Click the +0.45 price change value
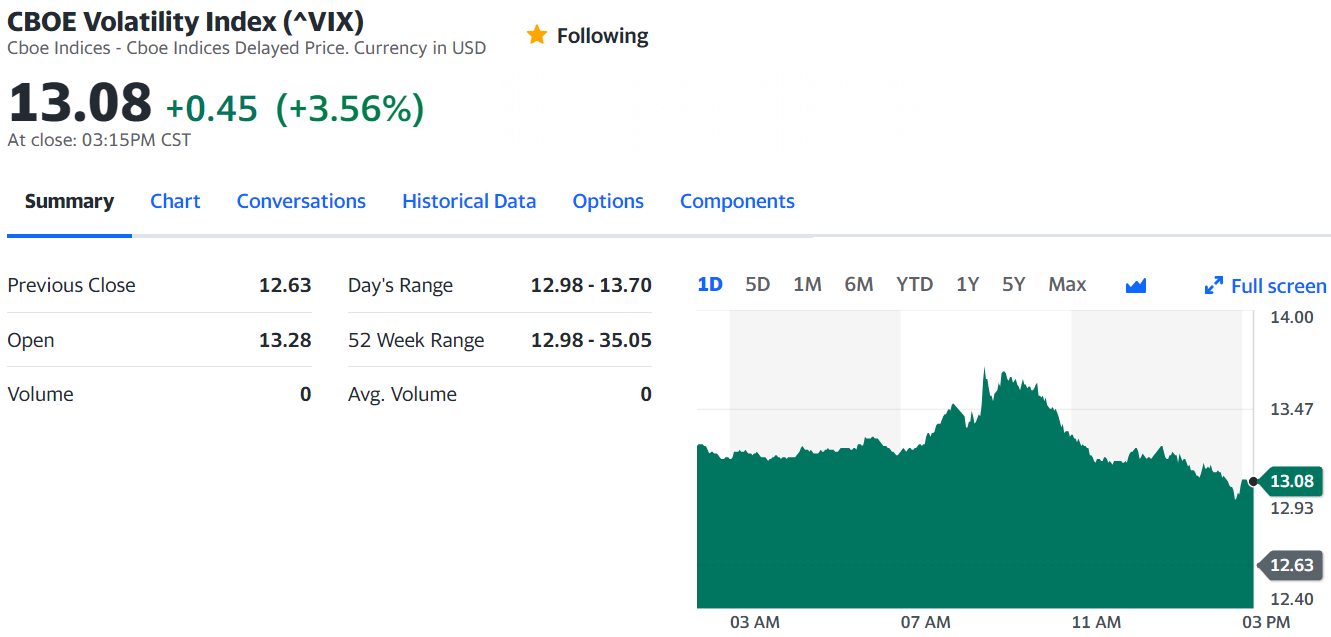 (x=211, y=108)
